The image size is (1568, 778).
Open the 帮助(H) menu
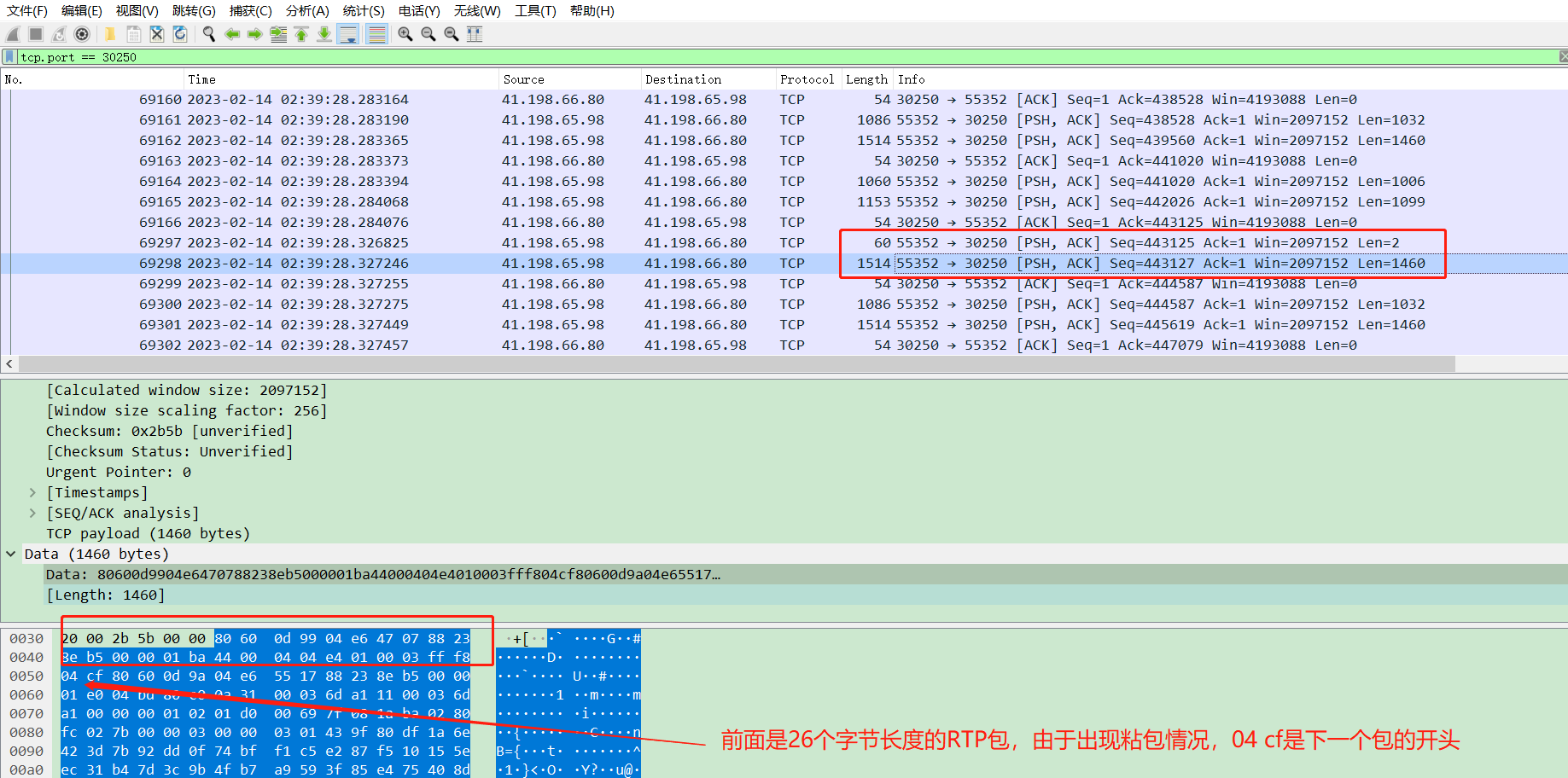click(592, 11)
